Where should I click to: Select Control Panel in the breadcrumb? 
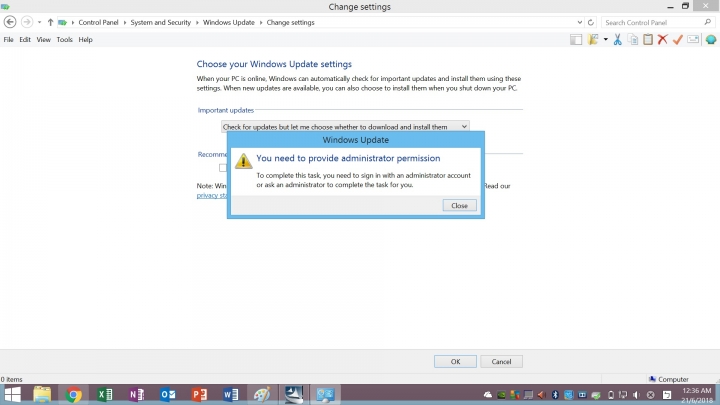tap(98, 22)
